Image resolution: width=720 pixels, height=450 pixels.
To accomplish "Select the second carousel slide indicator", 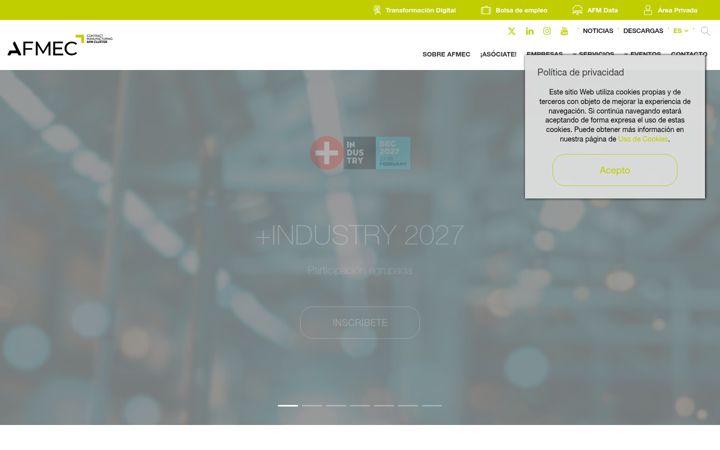I will (312, 405).
